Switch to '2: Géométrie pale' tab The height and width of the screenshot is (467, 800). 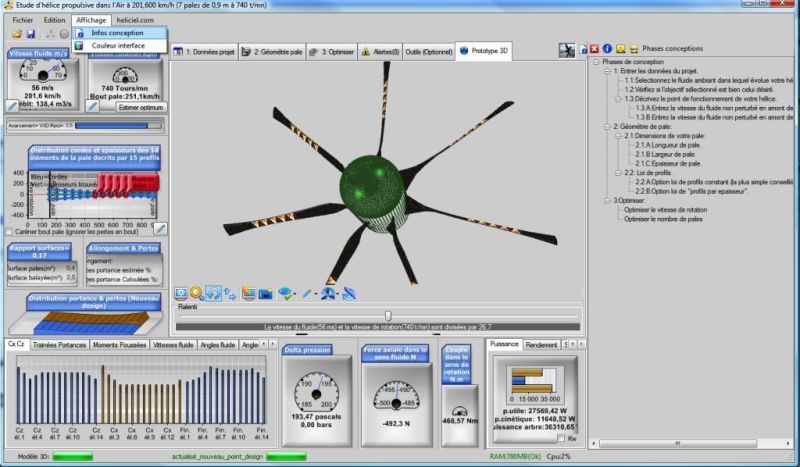click(x=272, y=52)
